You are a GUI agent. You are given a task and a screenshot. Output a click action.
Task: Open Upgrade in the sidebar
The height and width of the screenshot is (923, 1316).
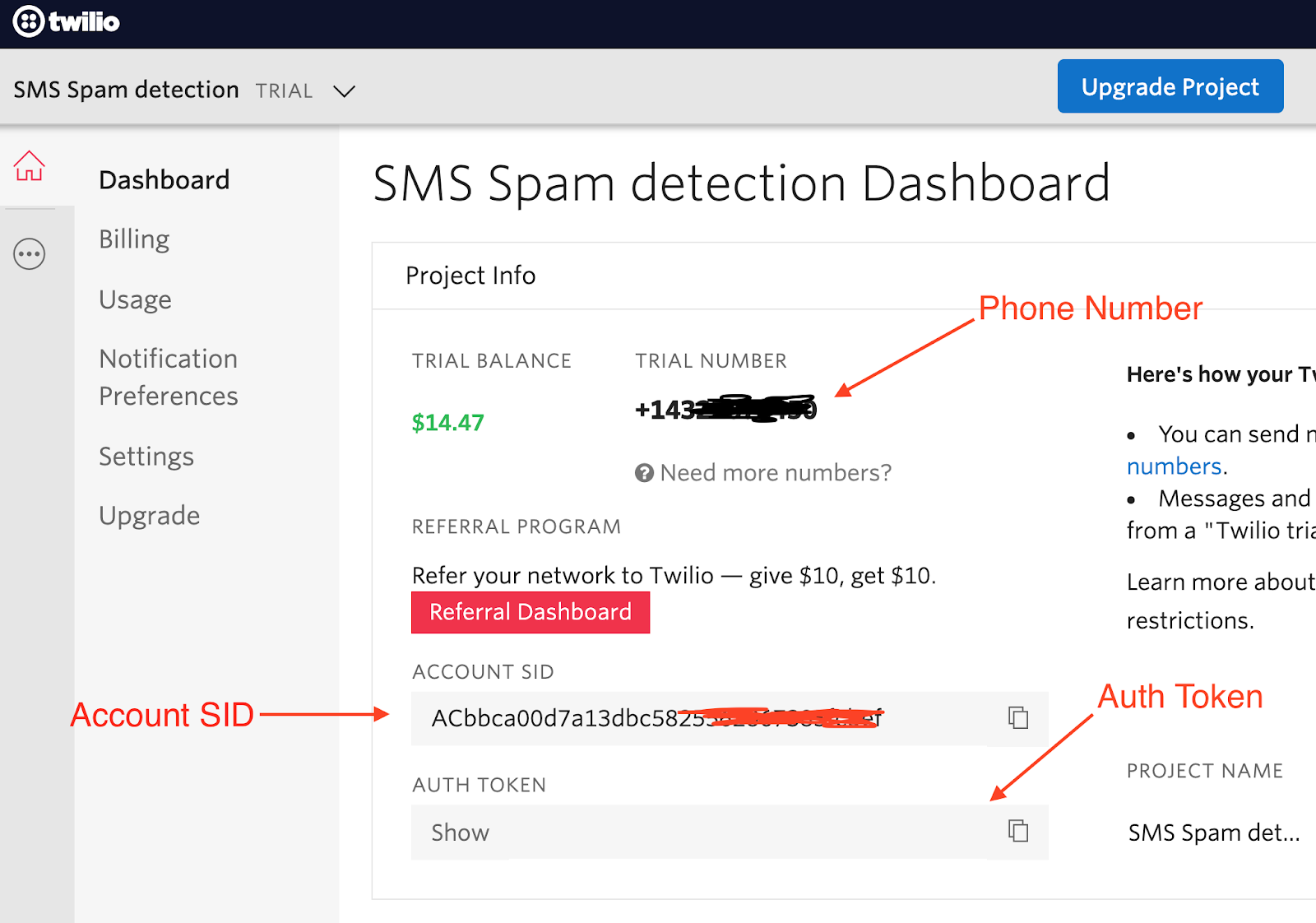point(150,516)
